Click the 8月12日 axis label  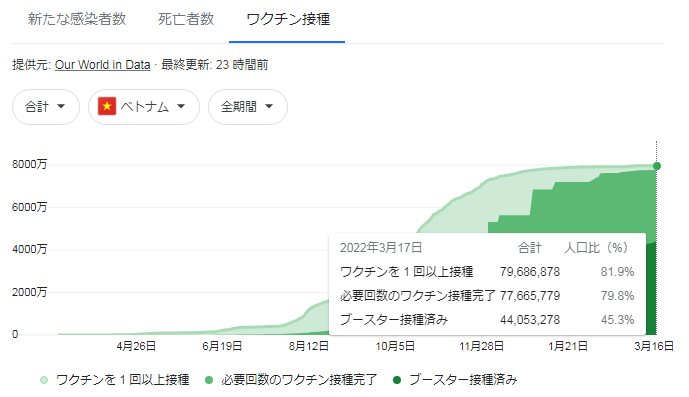308,346
